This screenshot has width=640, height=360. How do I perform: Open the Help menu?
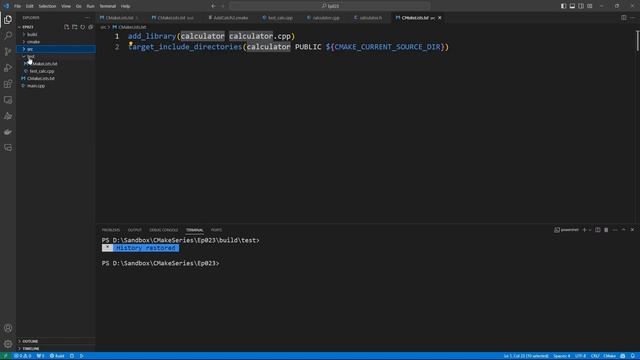pyautogui.click(x=125, y=6)
